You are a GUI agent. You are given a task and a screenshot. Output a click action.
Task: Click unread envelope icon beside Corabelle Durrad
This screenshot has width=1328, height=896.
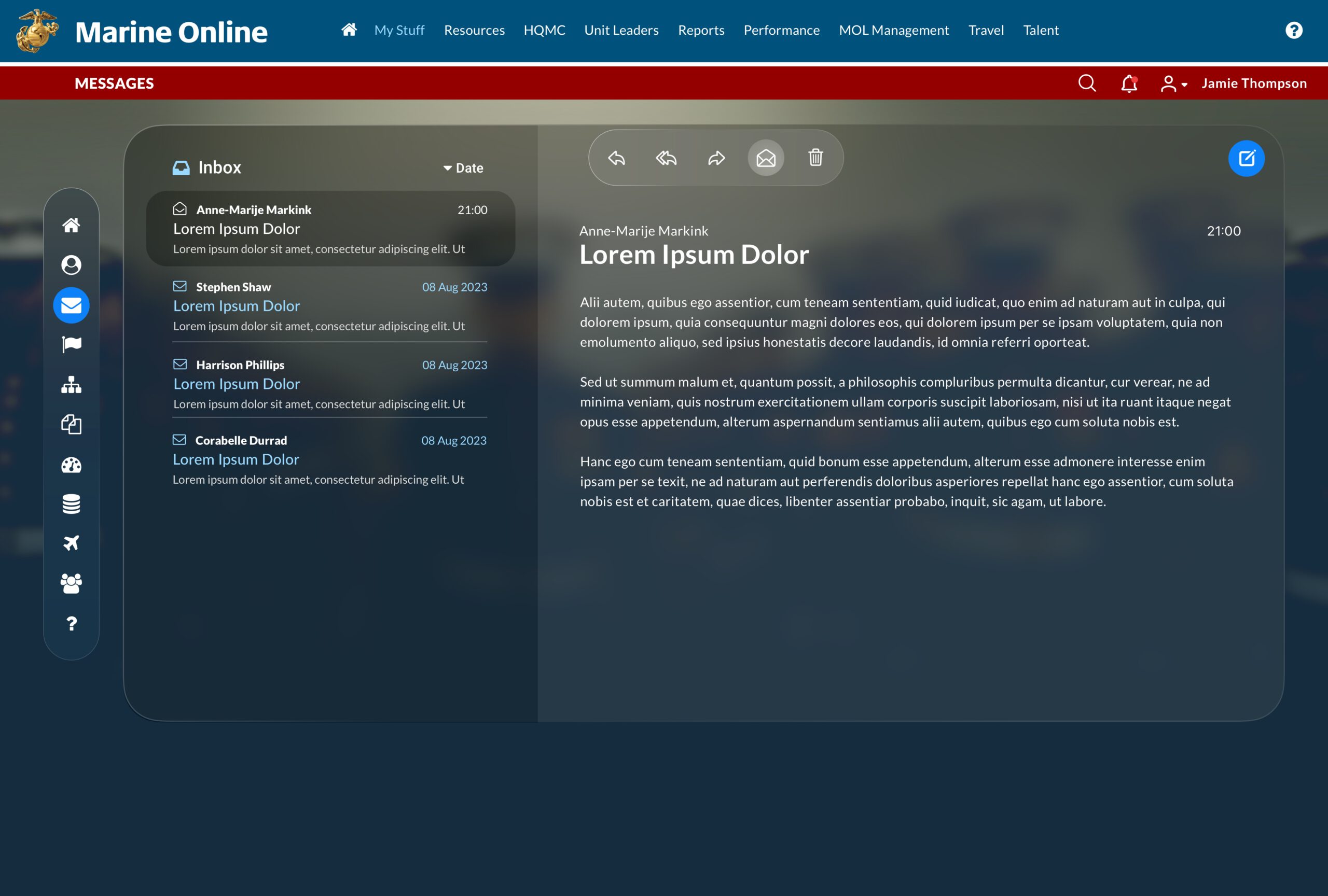click(179, 439)
